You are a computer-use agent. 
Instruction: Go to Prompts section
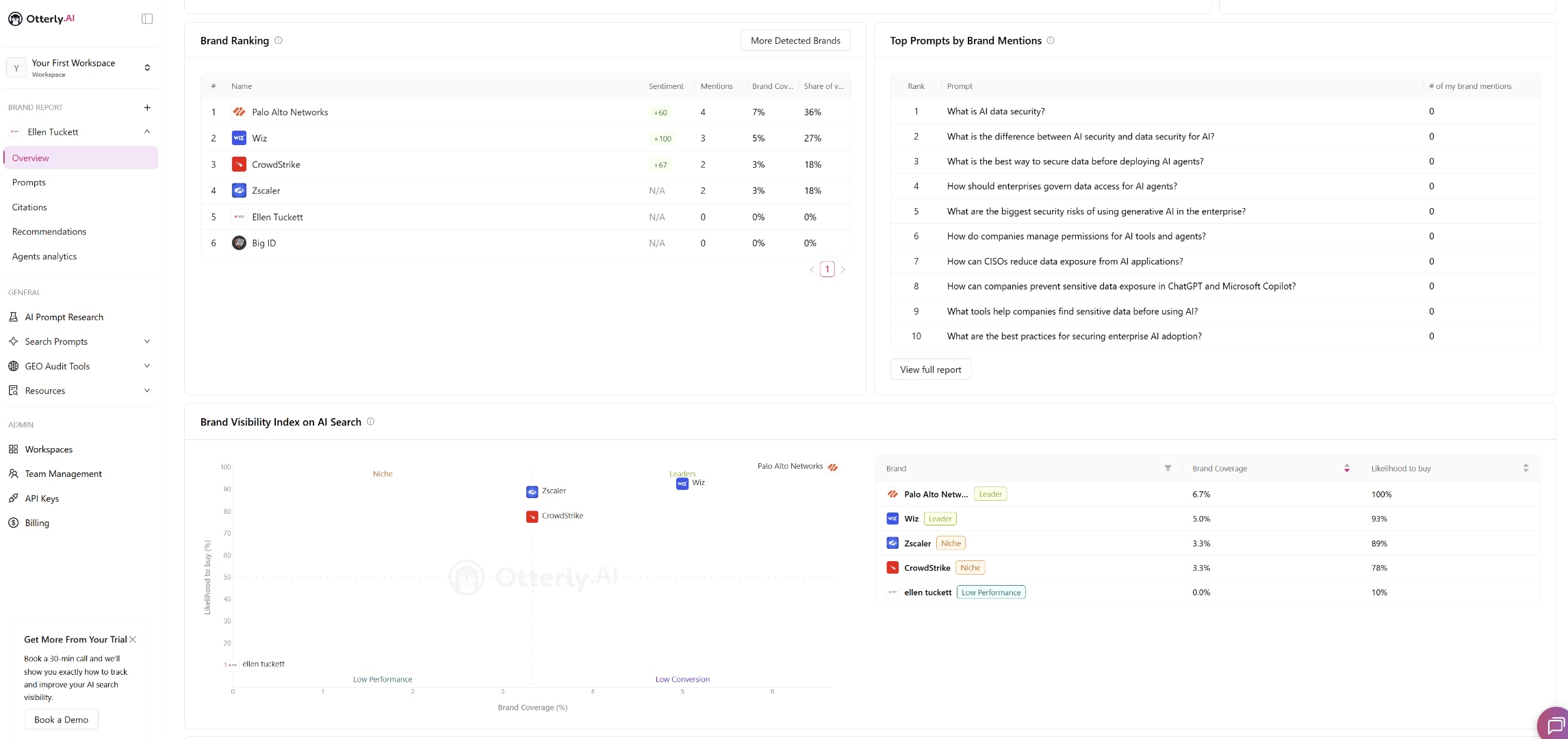[x=29, y=182]
